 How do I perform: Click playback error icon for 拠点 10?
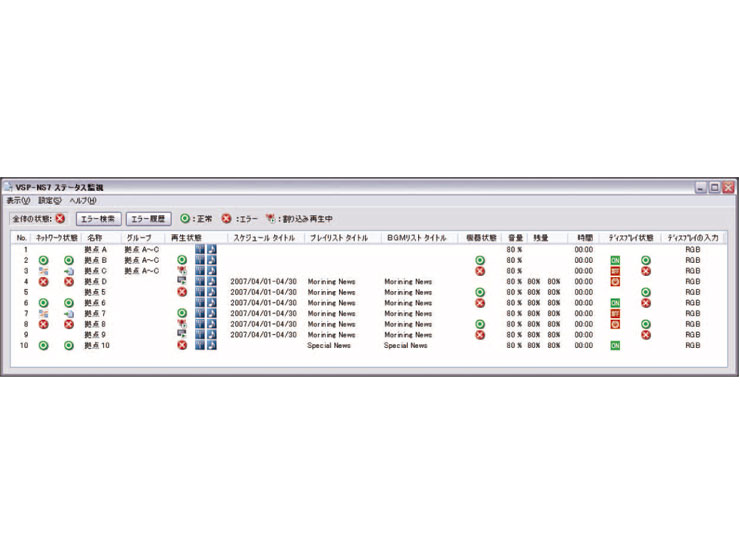tap(182, 345)
